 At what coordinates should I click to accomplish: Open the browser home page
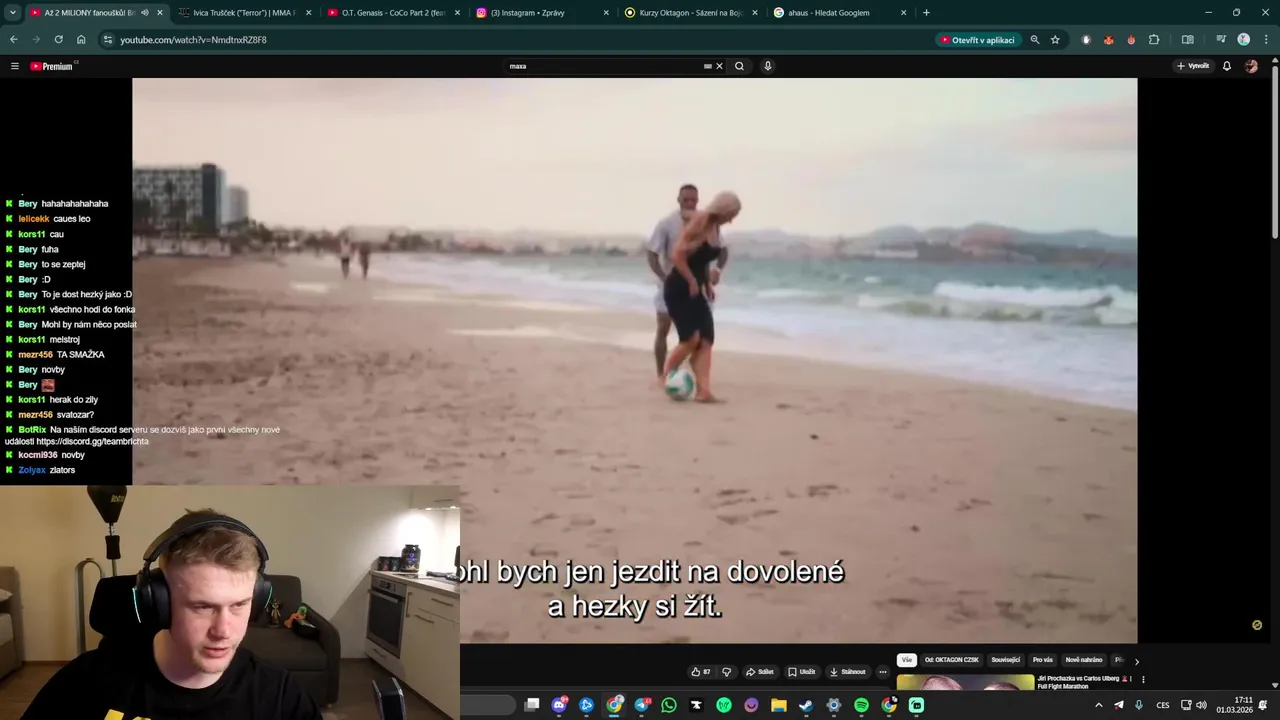click(x=81, y=40)
